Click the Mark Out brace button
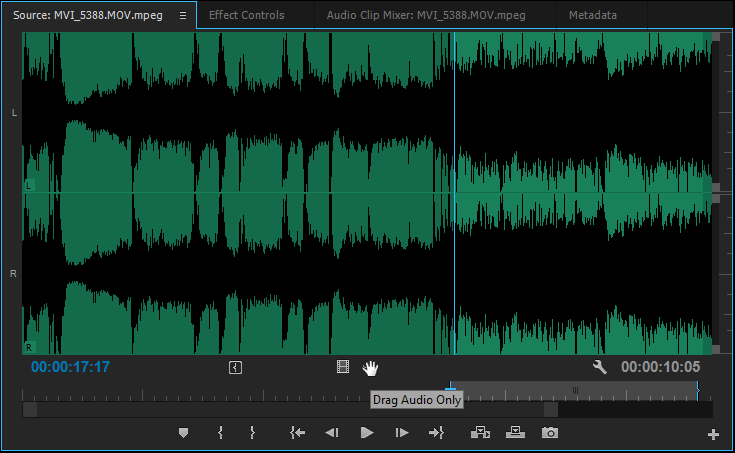The image size is (735, 453). 252,432
